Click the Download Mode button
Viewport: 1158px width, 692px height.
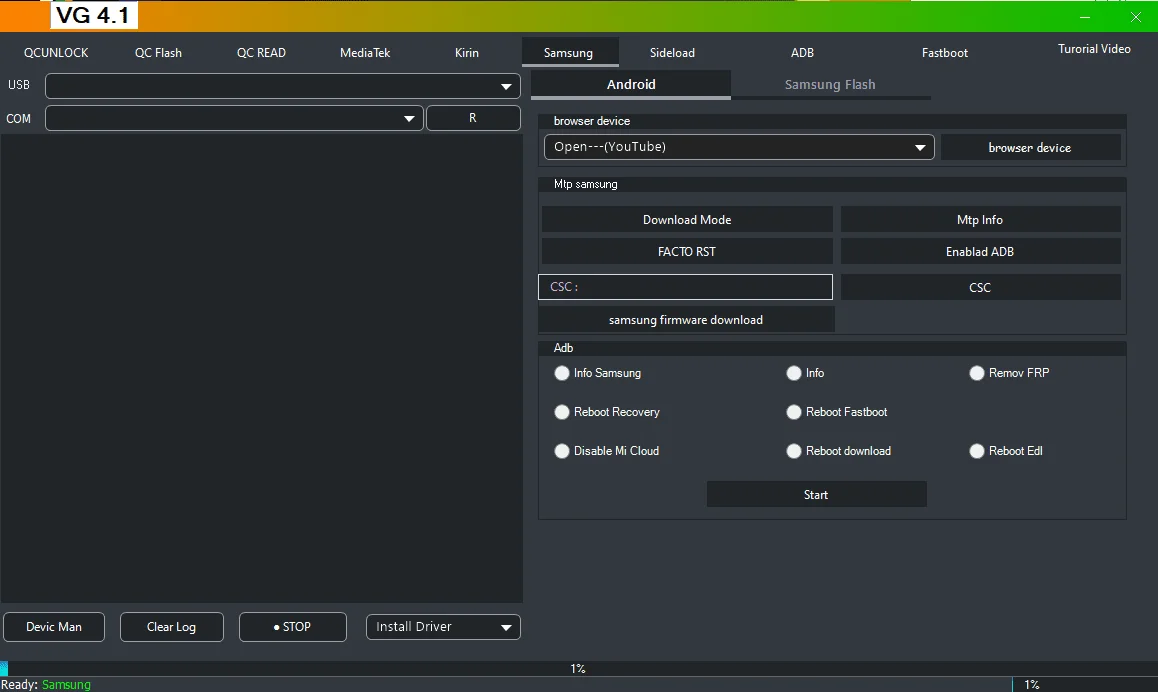point(687,219)
